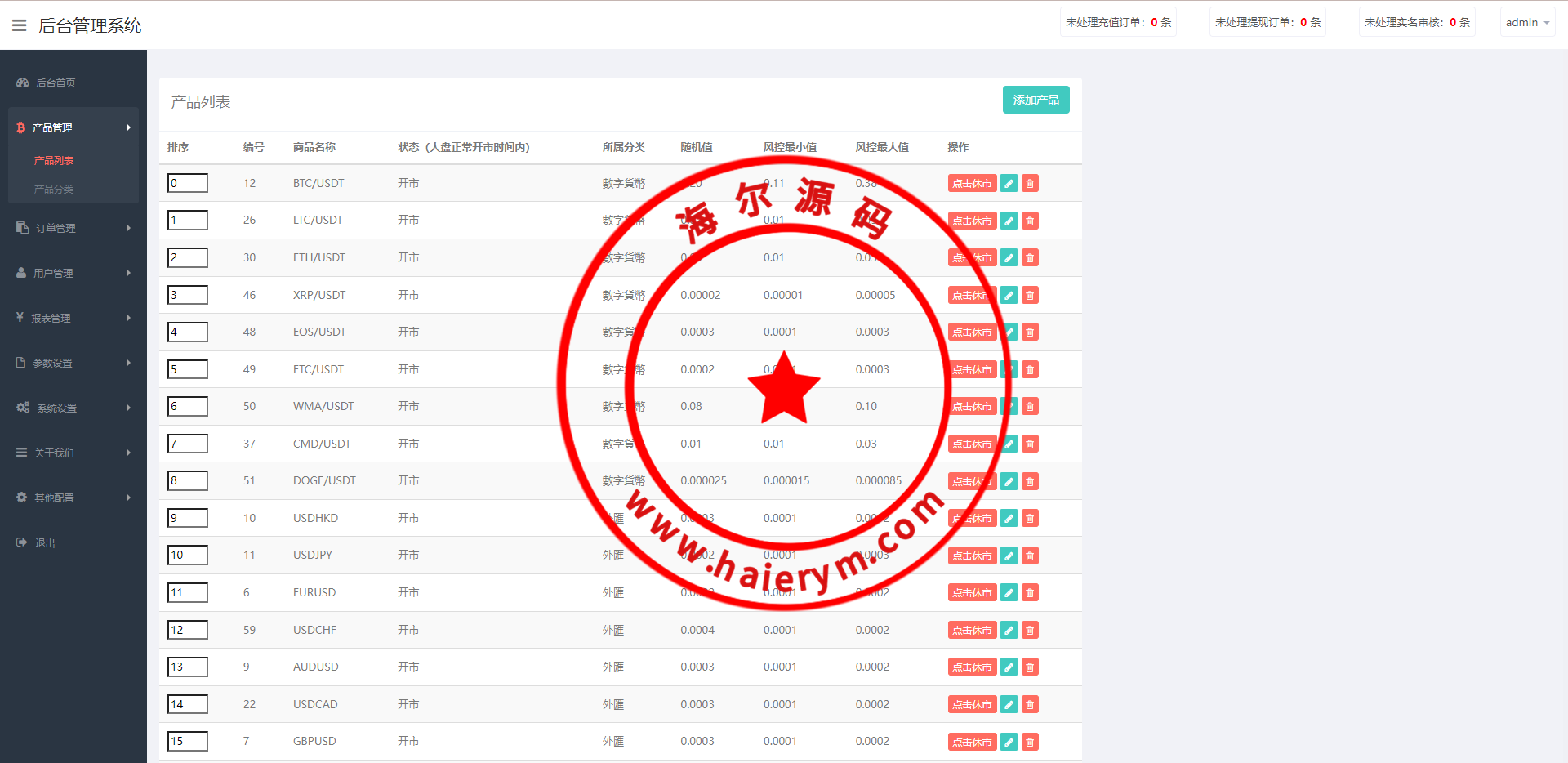The image size is (1568, 763).
Task: Open the admin user dropdown
Action: tap(1526, 23)
